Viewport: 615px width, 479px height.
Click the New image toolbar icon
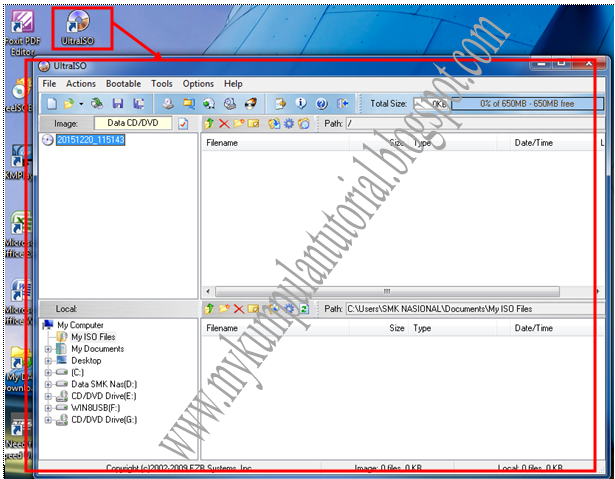(x=52, y=104)
